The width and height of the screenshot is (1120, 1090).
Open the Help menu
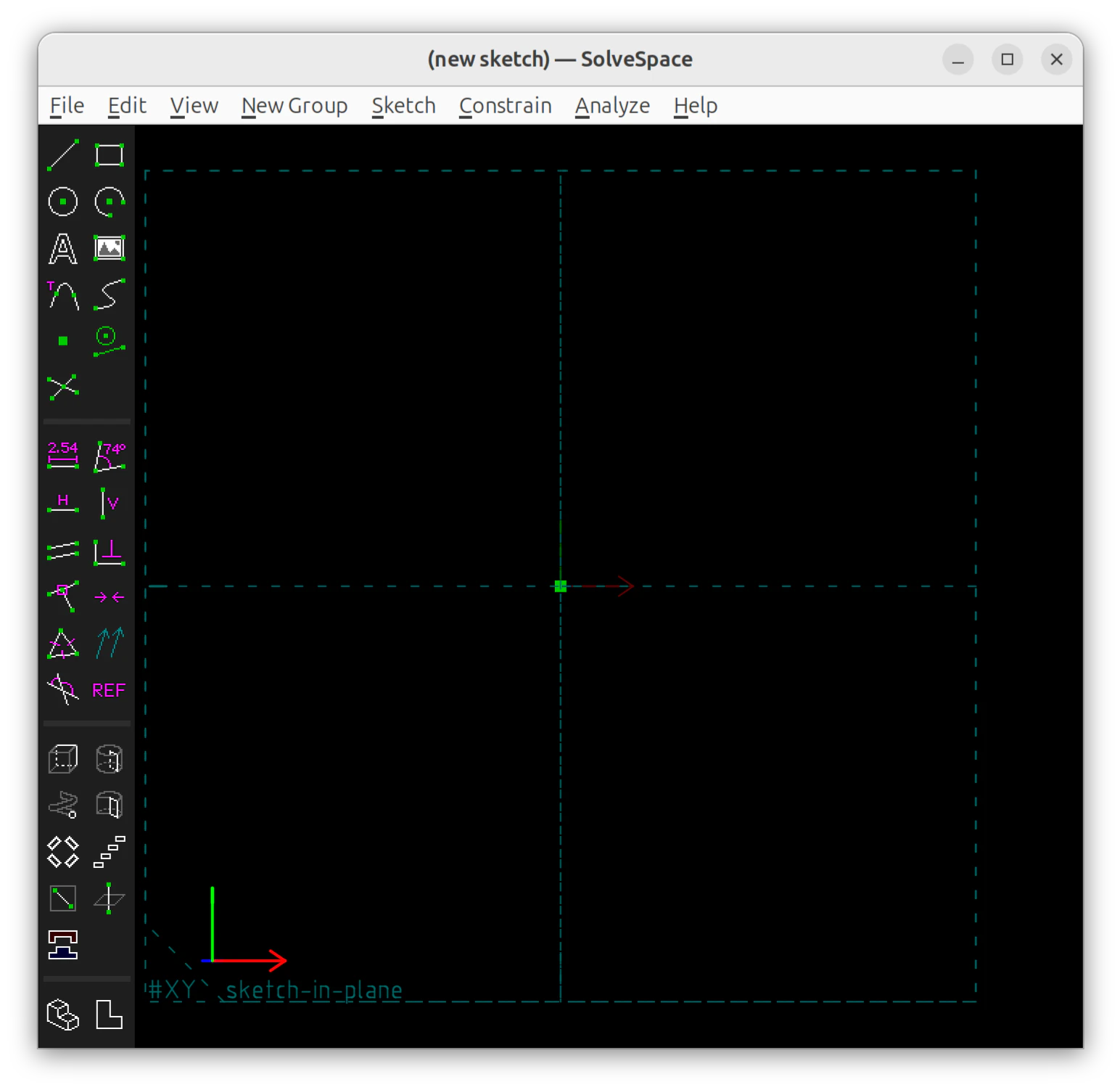(696, 106)
